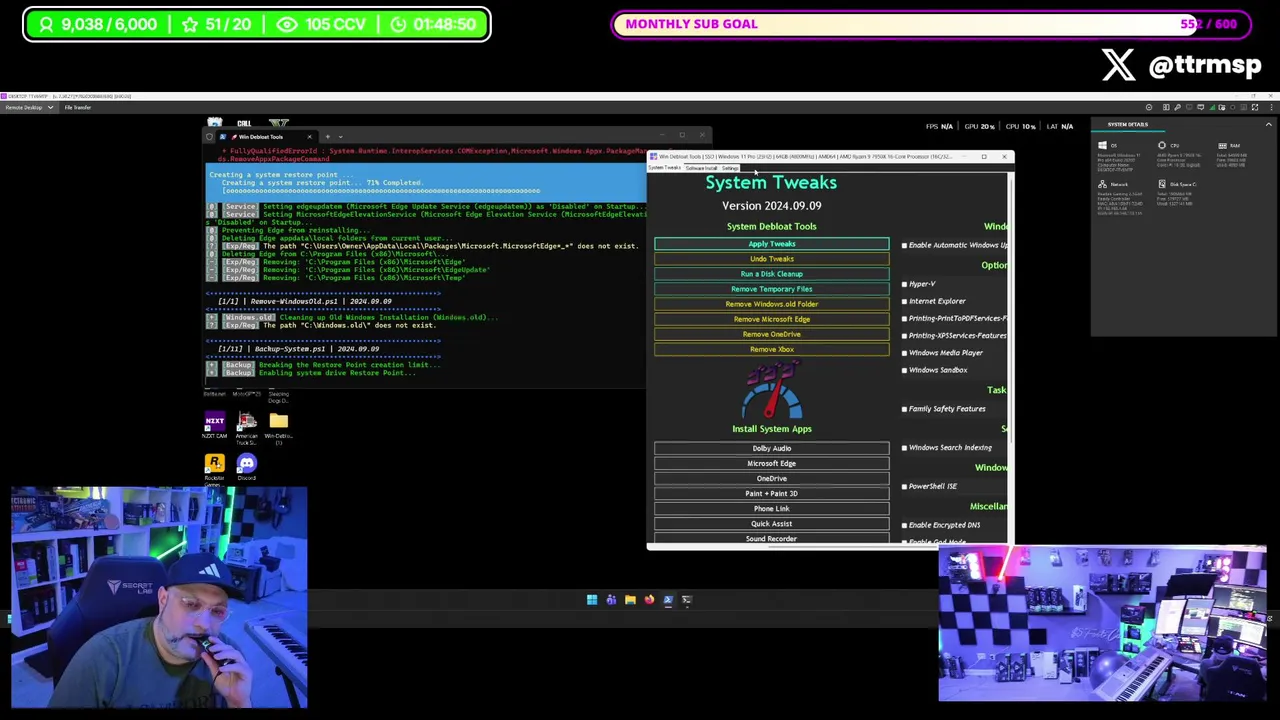The height and width of the screenshot is (720, 1280).
Task: Tick the Enable Encrypted DNS checkbox
Action: (x=904, y=525)
